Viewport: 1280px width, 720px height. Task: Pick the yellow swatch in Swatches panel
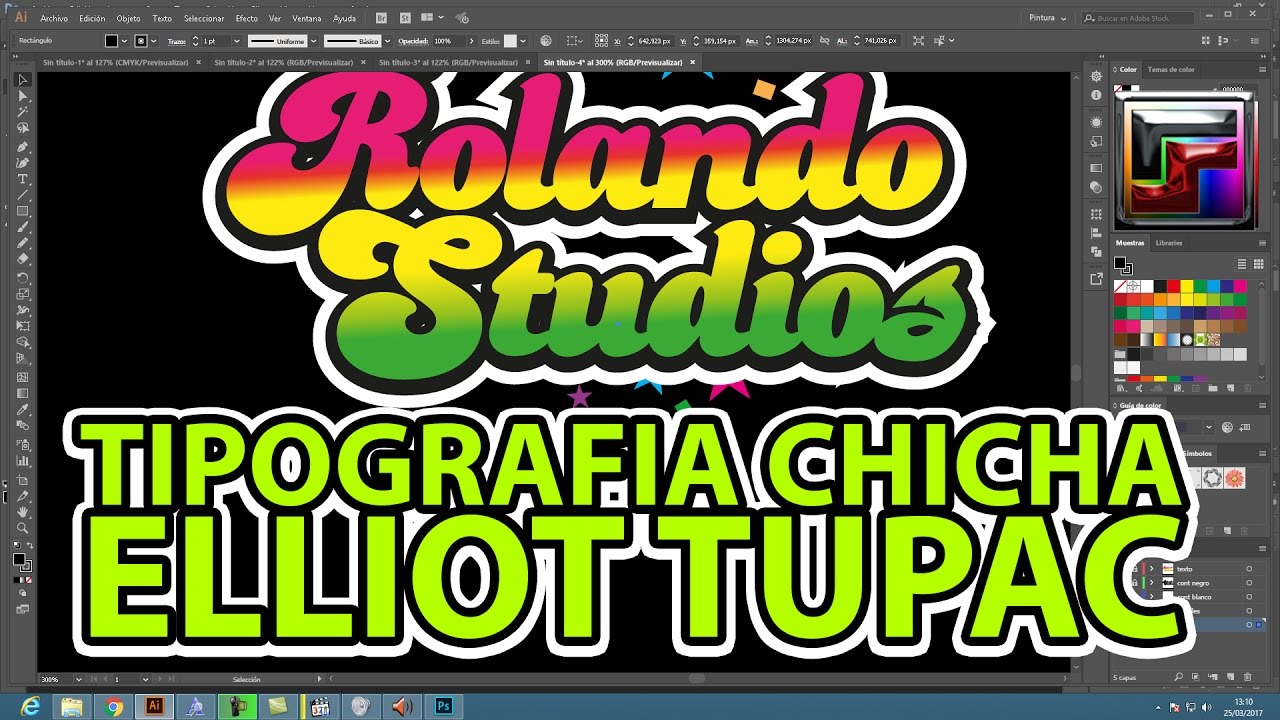(x=1186, y=286)
